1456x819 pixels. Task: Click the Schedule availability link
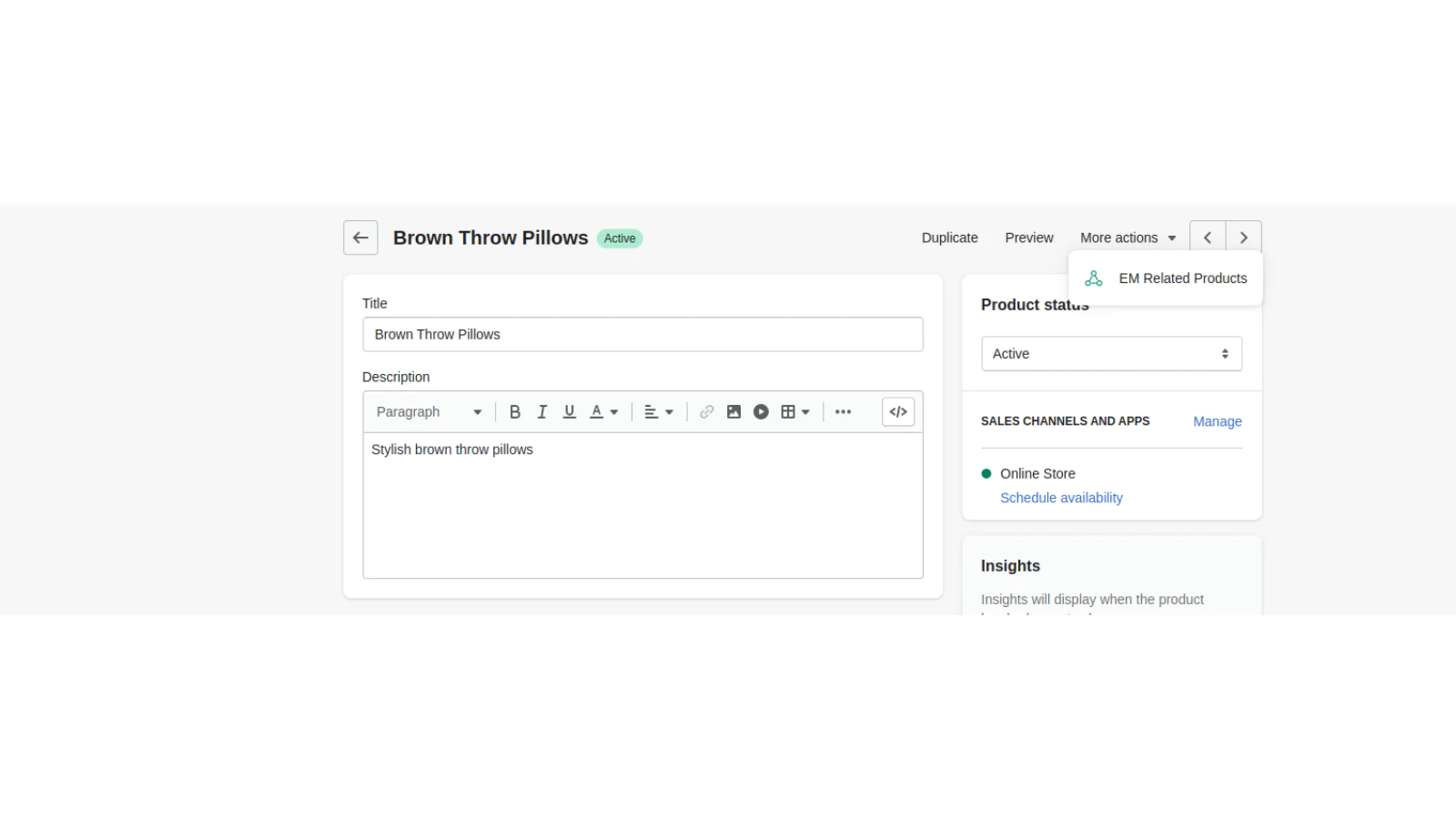tap(1061, 498)
